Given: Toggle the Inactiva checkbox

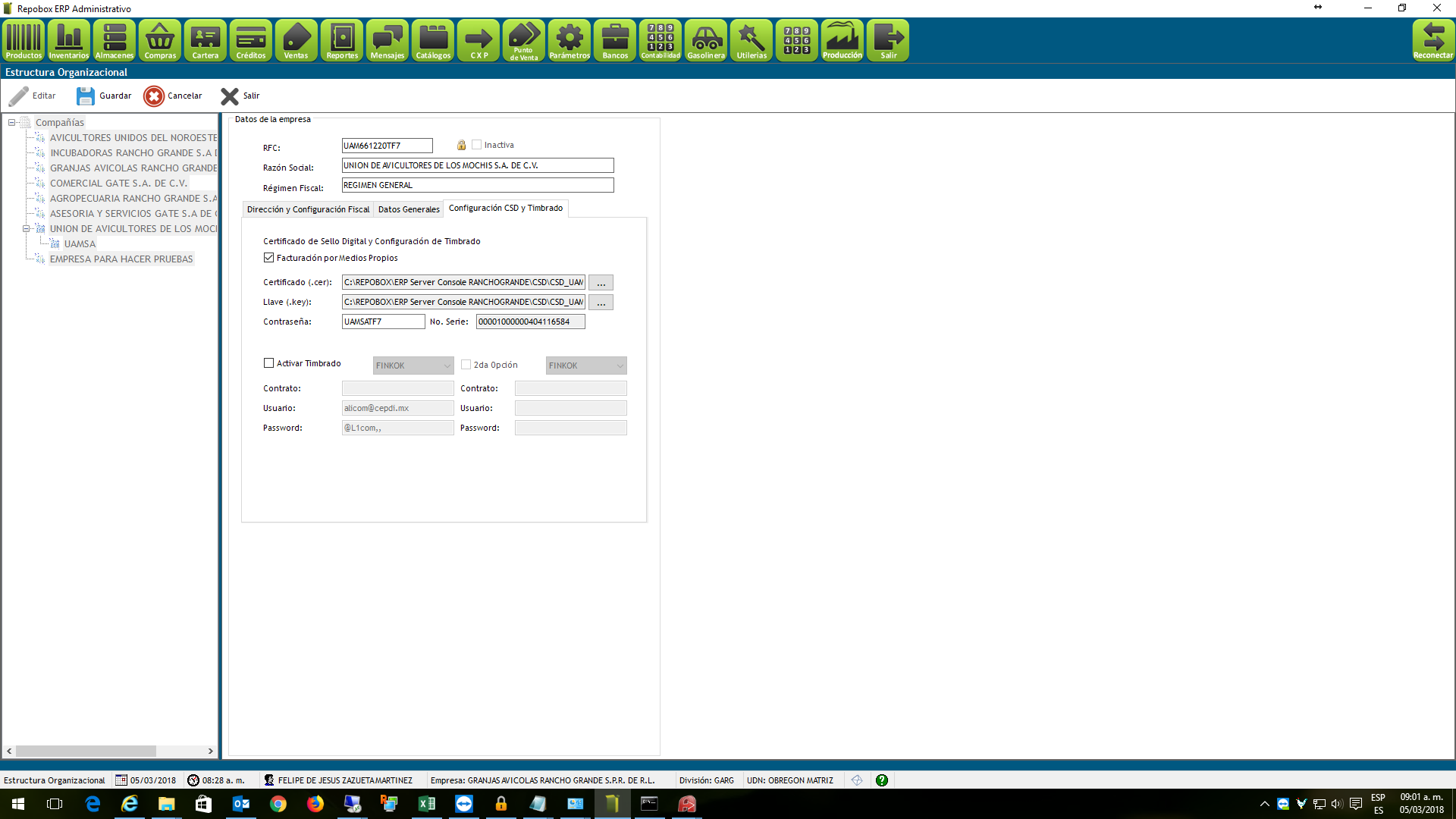Looking at the screenshot, I should [476, 145].
